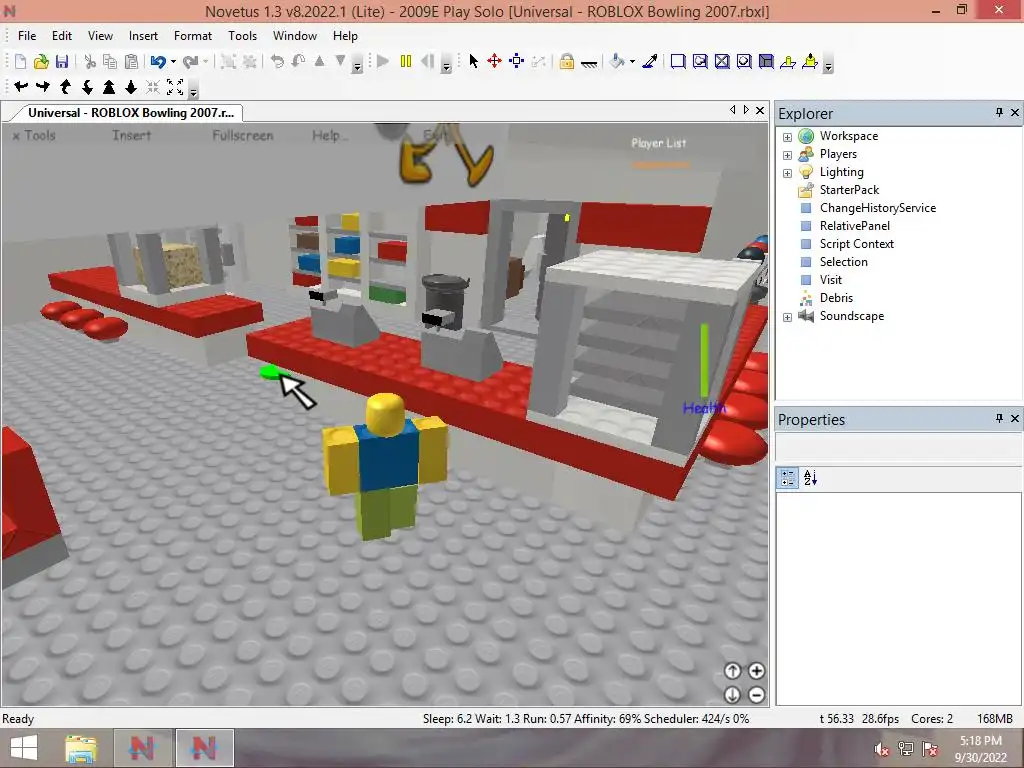Tilt camera up using curved up arrow
This screenshot has width=1024, height=768.
[x=65, y=86]
